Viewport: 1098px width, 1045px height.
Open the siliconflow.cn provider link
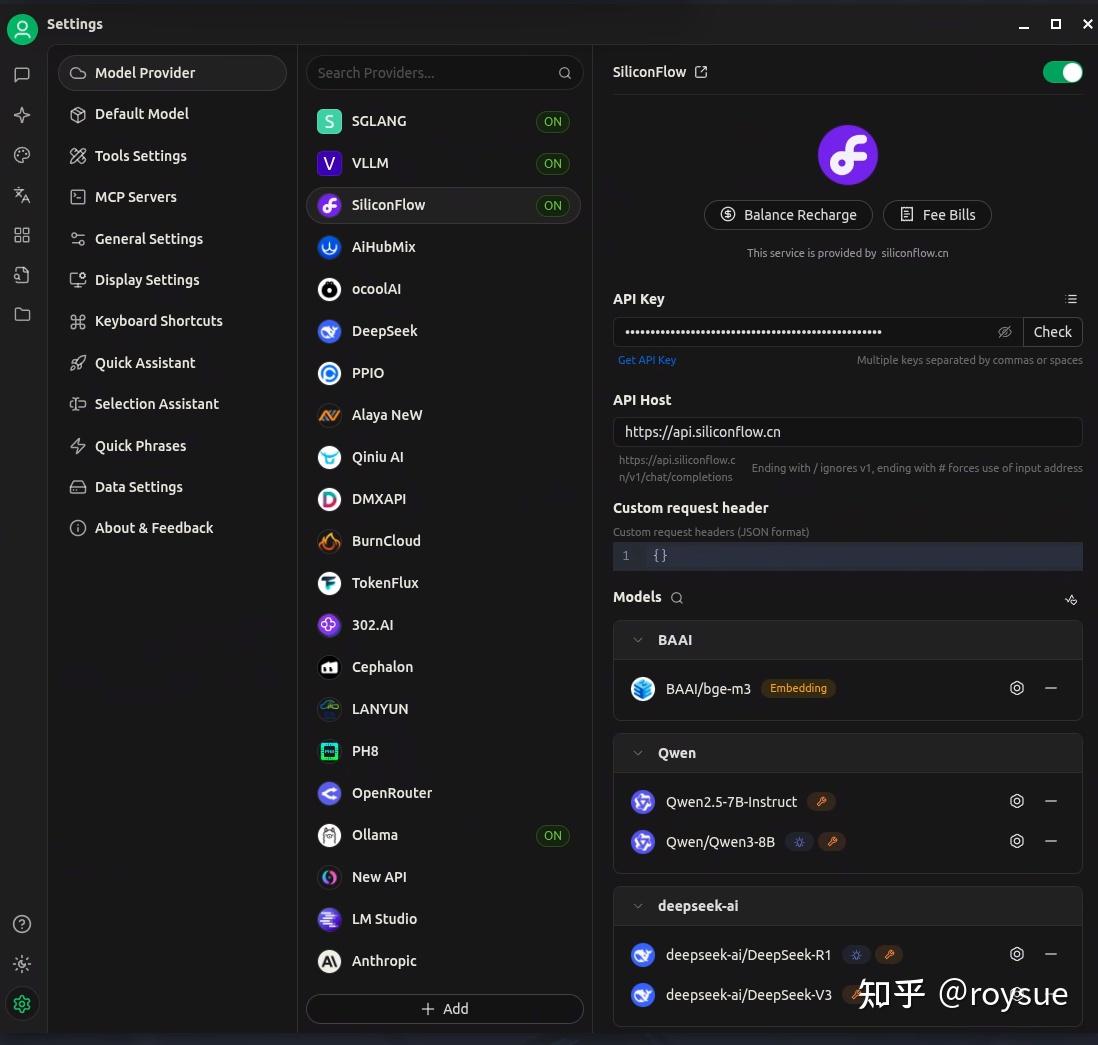tap(915, 253)
